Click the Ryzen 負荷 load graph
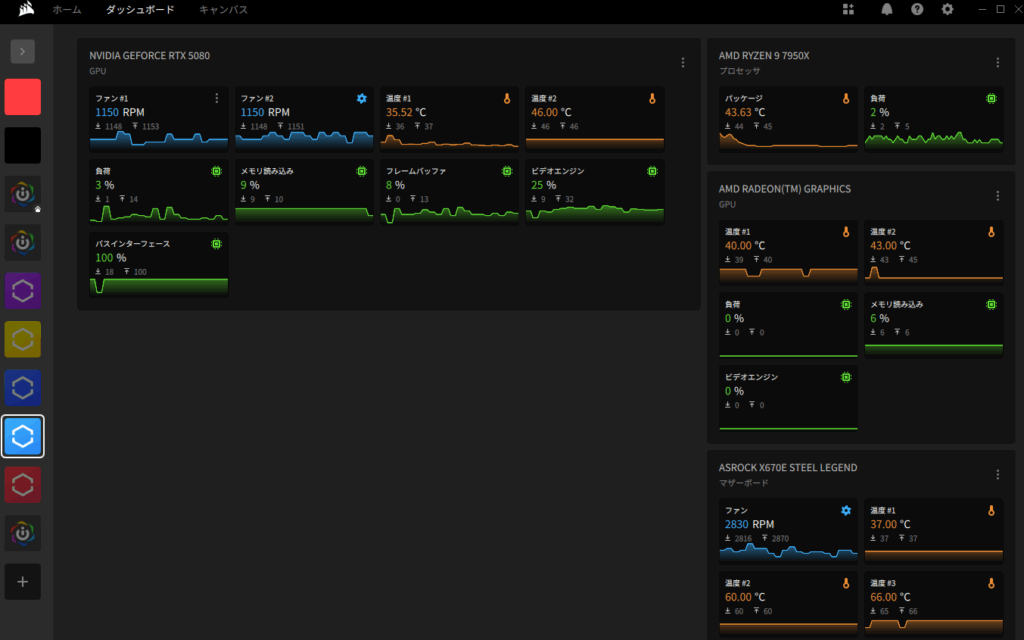1024x640 pixels. click(x=934, y=139)
